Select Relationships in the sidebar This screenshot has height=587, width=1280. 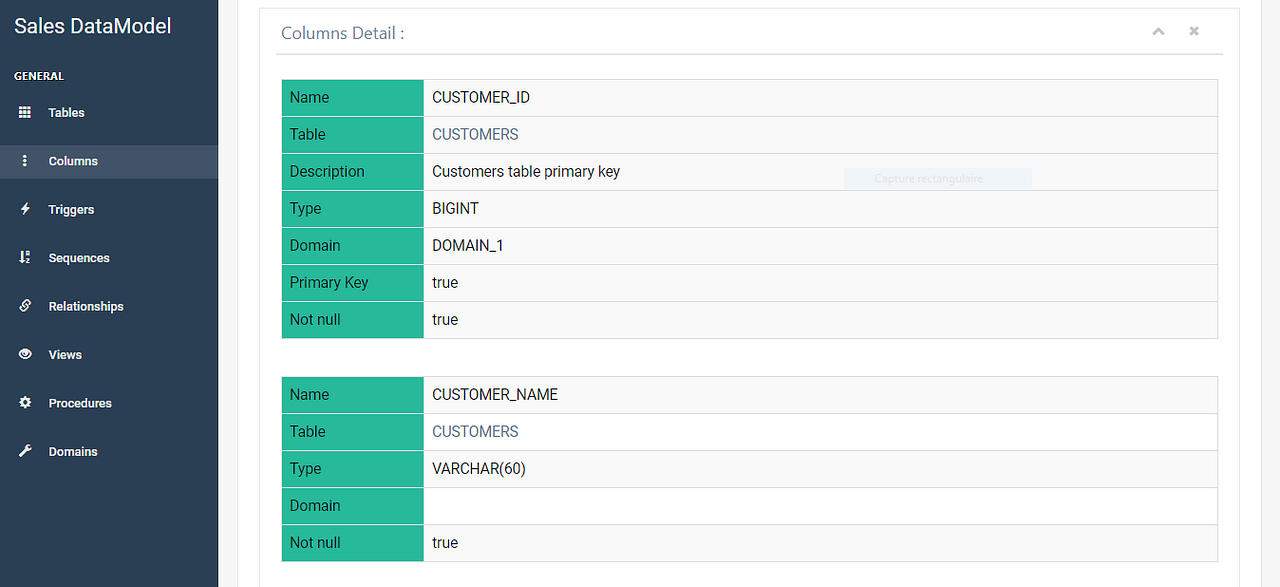tap(85, 305)
